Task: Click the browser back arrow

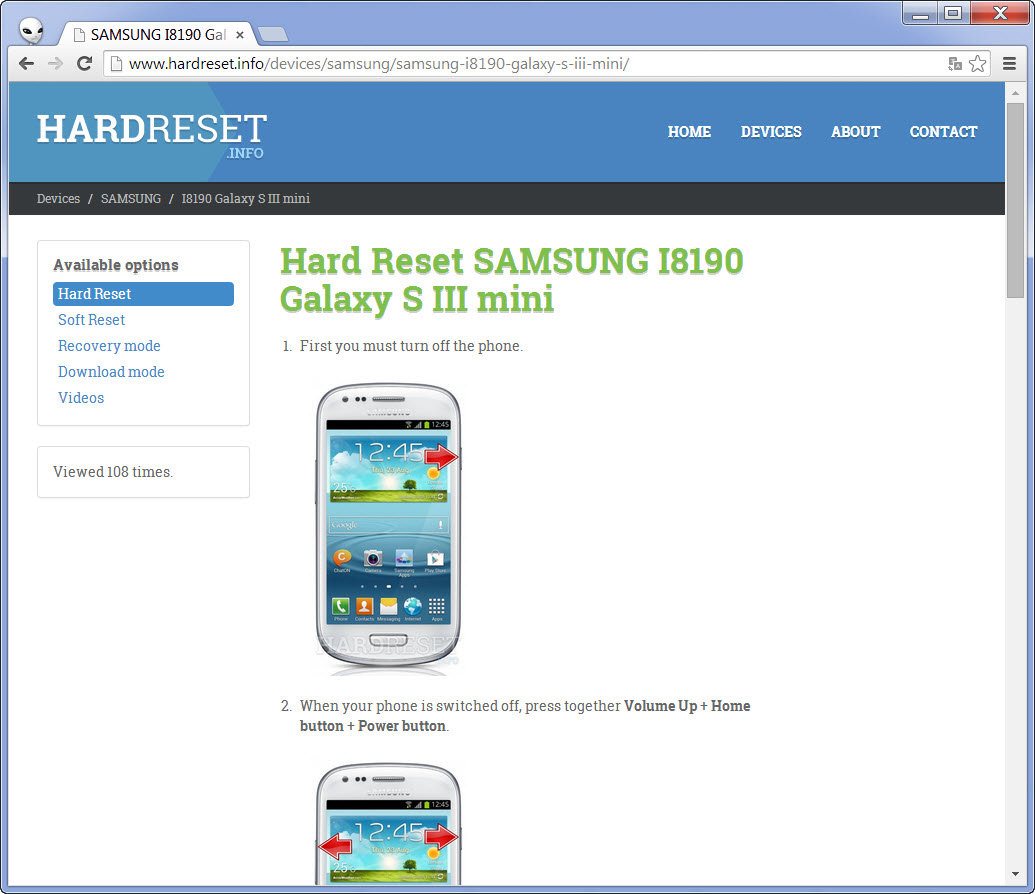Action: click(x=26, y=63)
